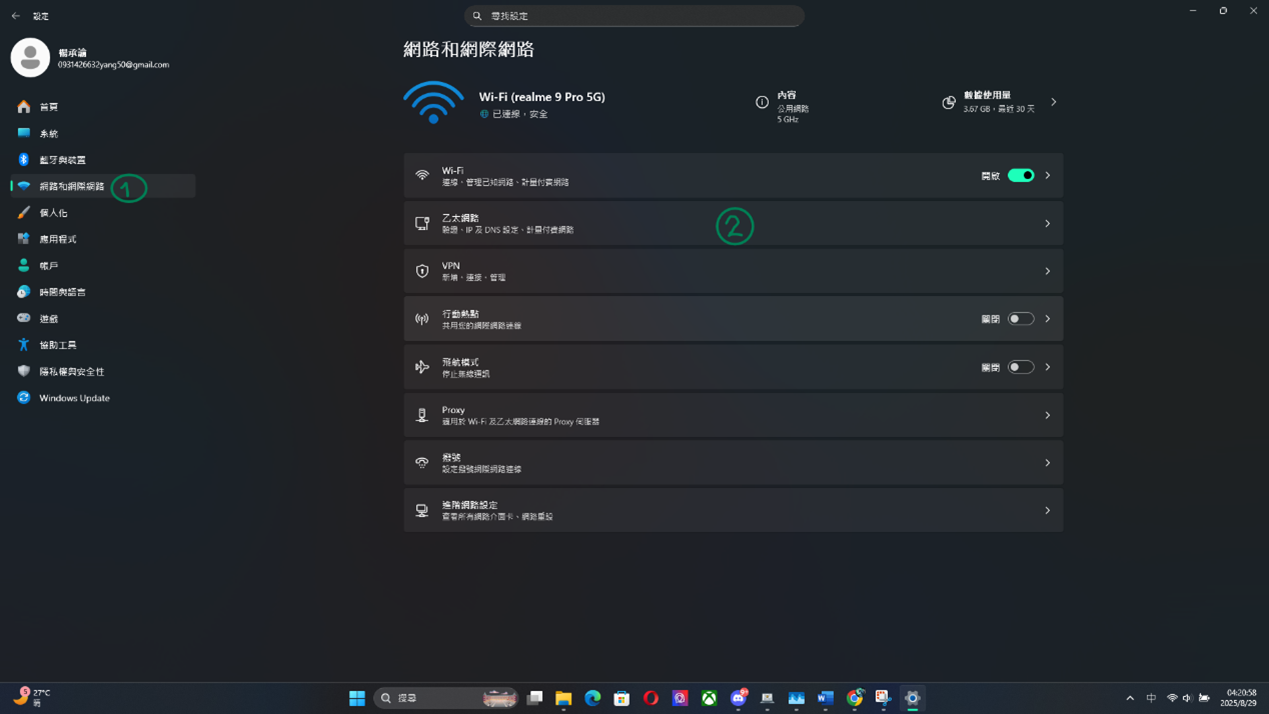Expand the 乙太網路 Ethernet row chevron
The image size is (1269, 714).
tap(1047, 224)
